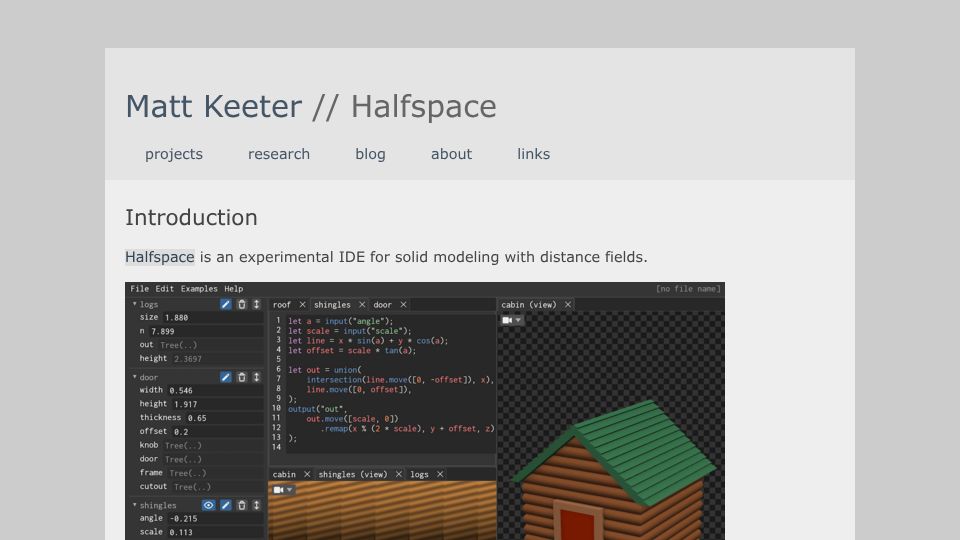Open the Help menu
Viewport: 960px width, 540px height.
[x=233, y=289]
